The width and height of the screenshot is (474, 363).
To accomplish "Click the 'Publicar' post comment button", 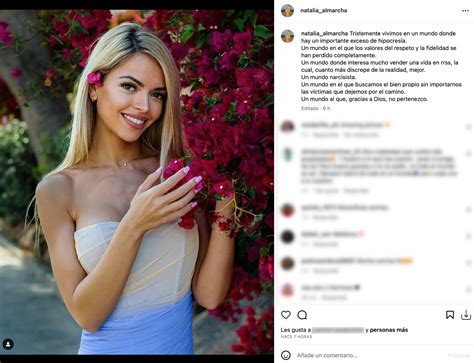I will [x=459, y=355].
